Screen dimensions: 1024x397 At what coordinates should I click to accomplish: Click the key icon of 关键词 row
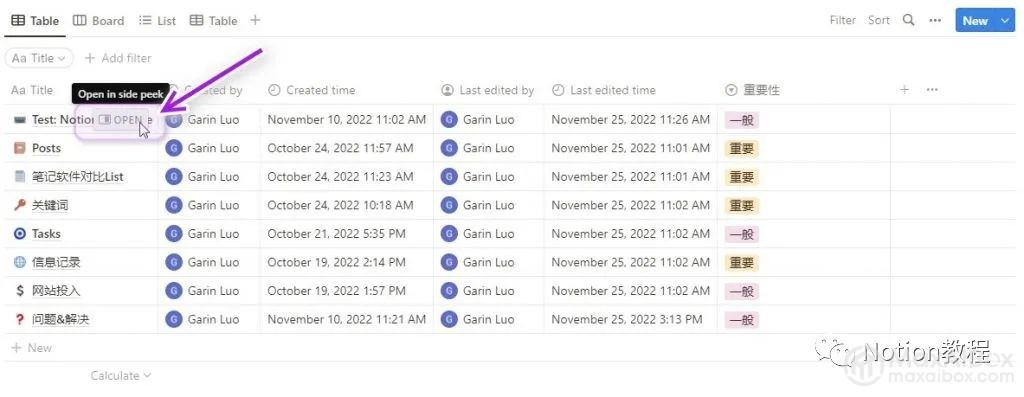[x=20, y=205]
